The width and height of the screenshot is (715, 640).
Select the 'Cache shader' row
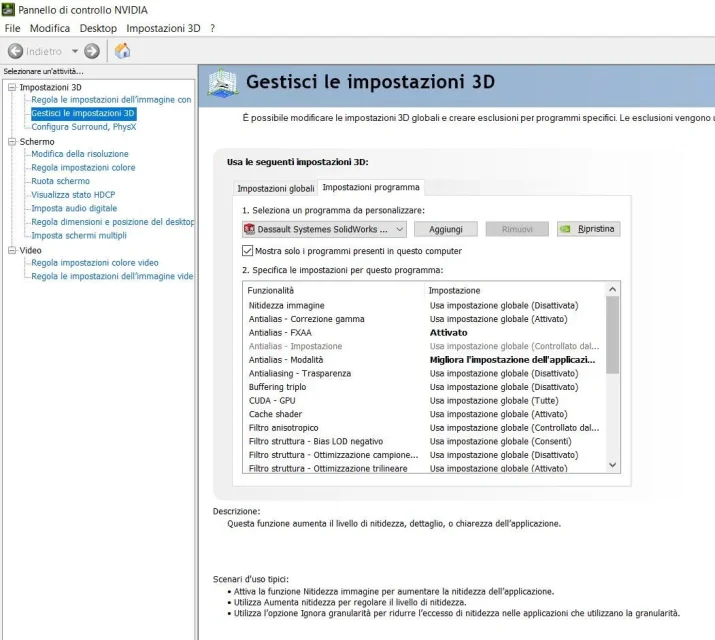(424, 414)
